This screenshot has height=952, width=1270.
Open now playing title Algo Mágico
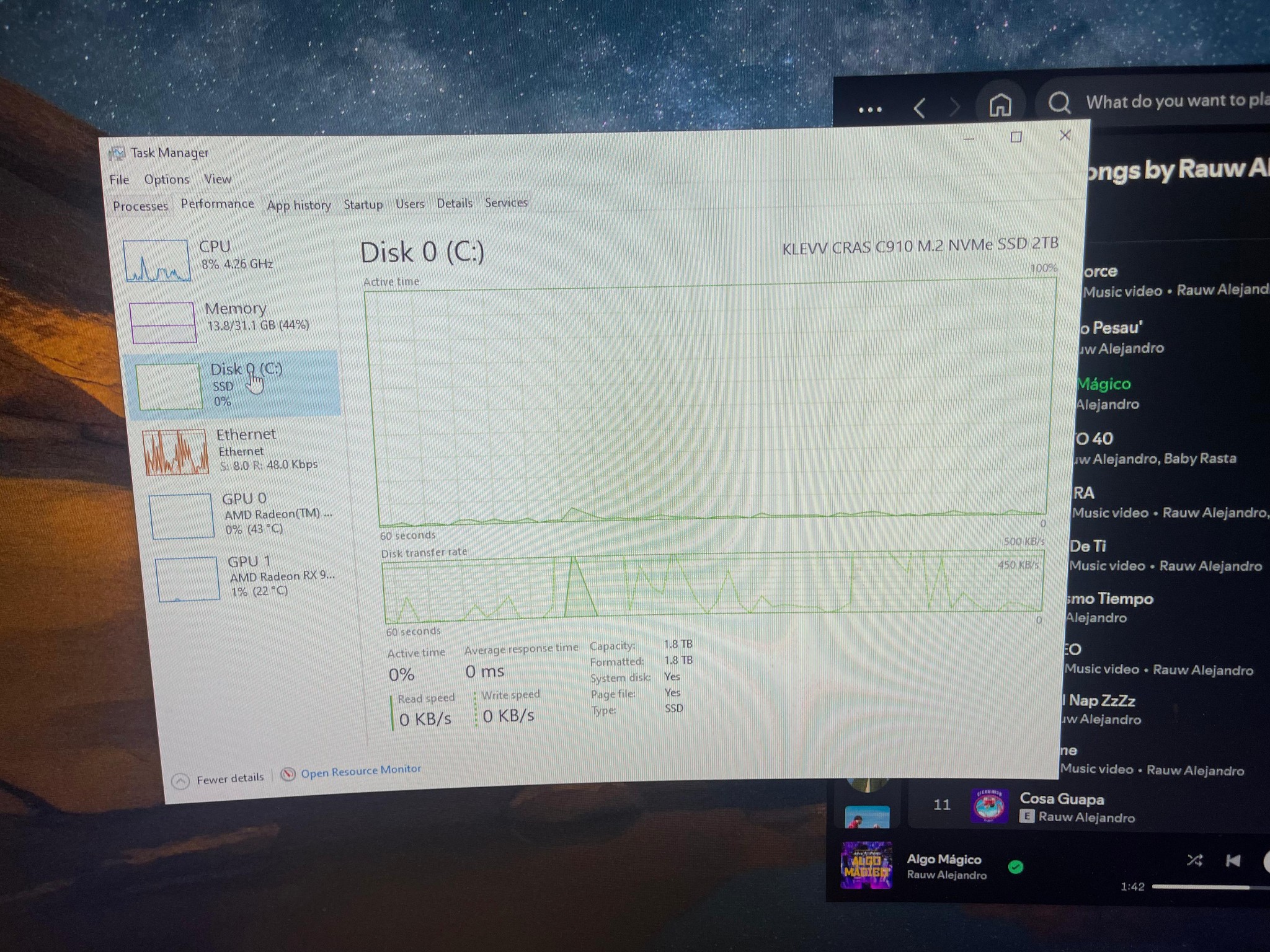point(944,859)
